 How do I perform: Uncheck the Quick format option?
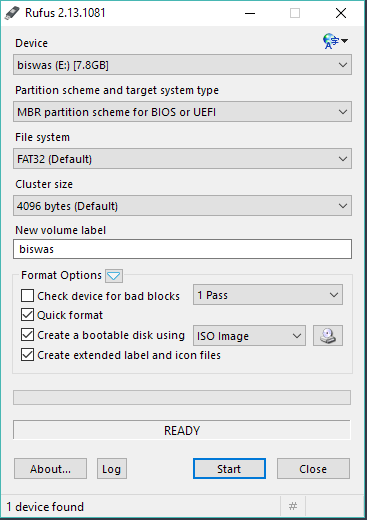[27, 315]
